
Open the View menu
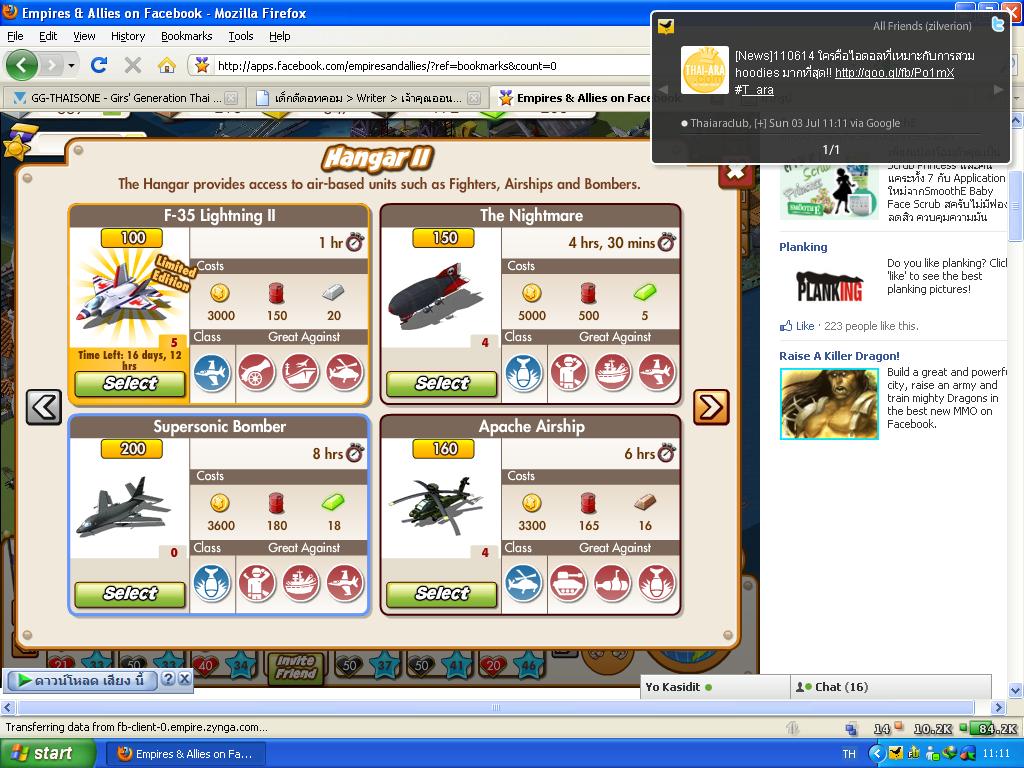click(84, 36)
